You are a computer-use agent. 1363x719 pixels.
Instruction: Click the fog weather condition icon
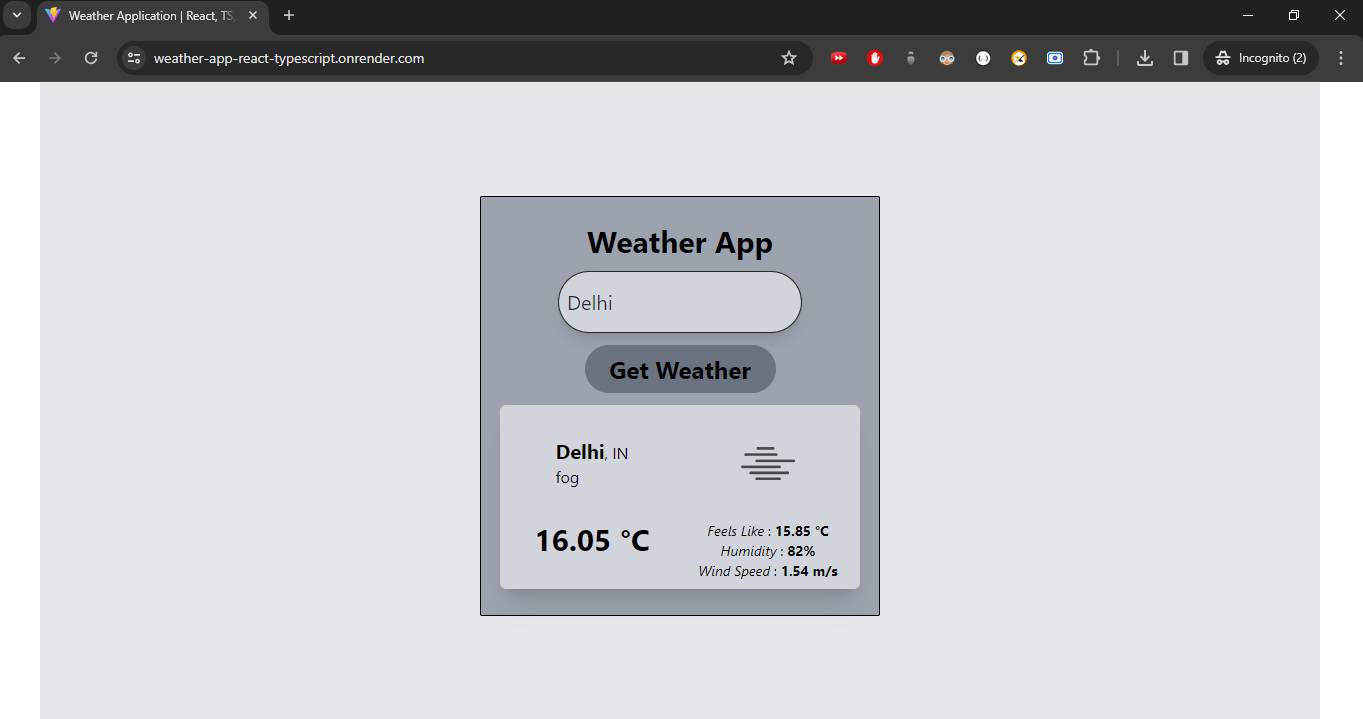(x=767, y=463)
